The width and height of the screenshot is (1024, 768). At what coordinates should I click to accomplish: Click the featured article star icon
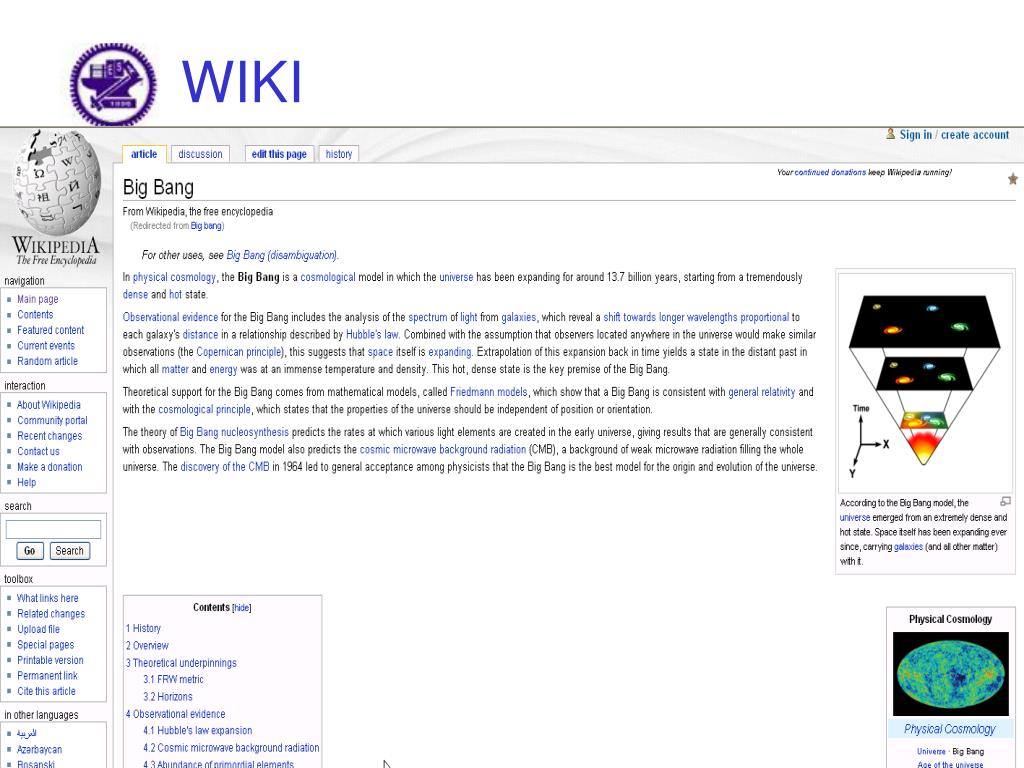1012,179
